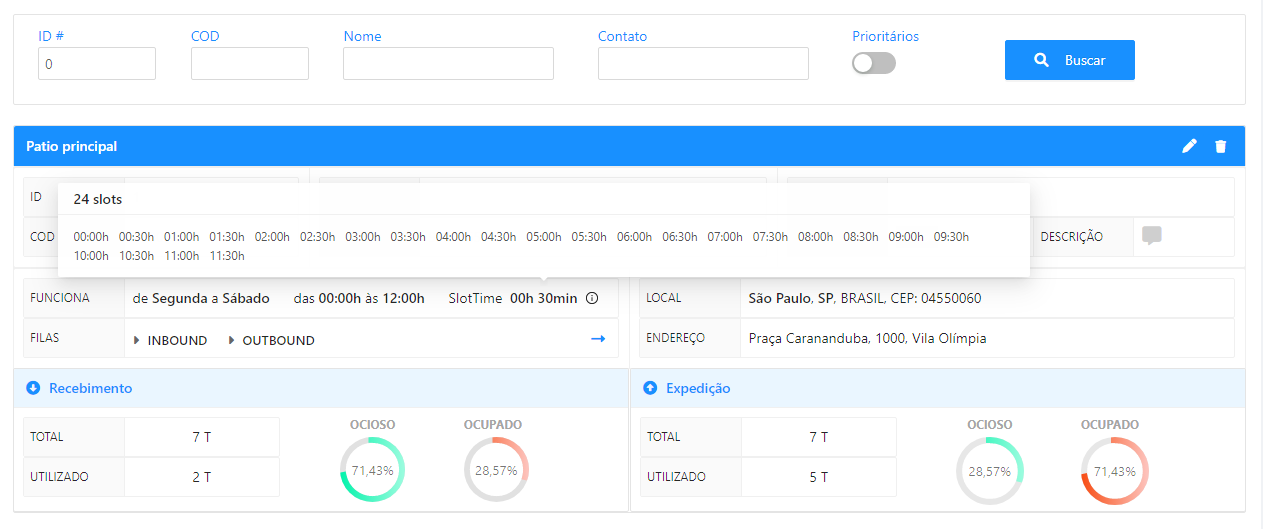This screenshot has height=529, width=1263.
Task: Click the ID # input field
Action: pyautogui.click(x=97, y=63)
